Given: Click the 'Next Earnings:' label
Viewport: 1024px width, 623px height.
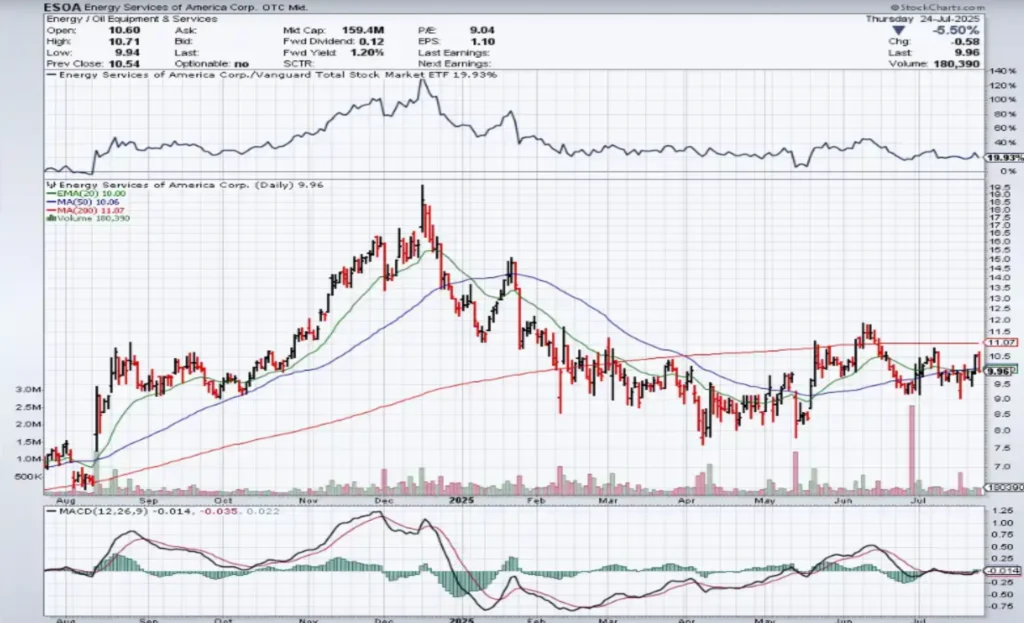Looking at the screenshot, I should pyautogui.click(x=455, y=63).
